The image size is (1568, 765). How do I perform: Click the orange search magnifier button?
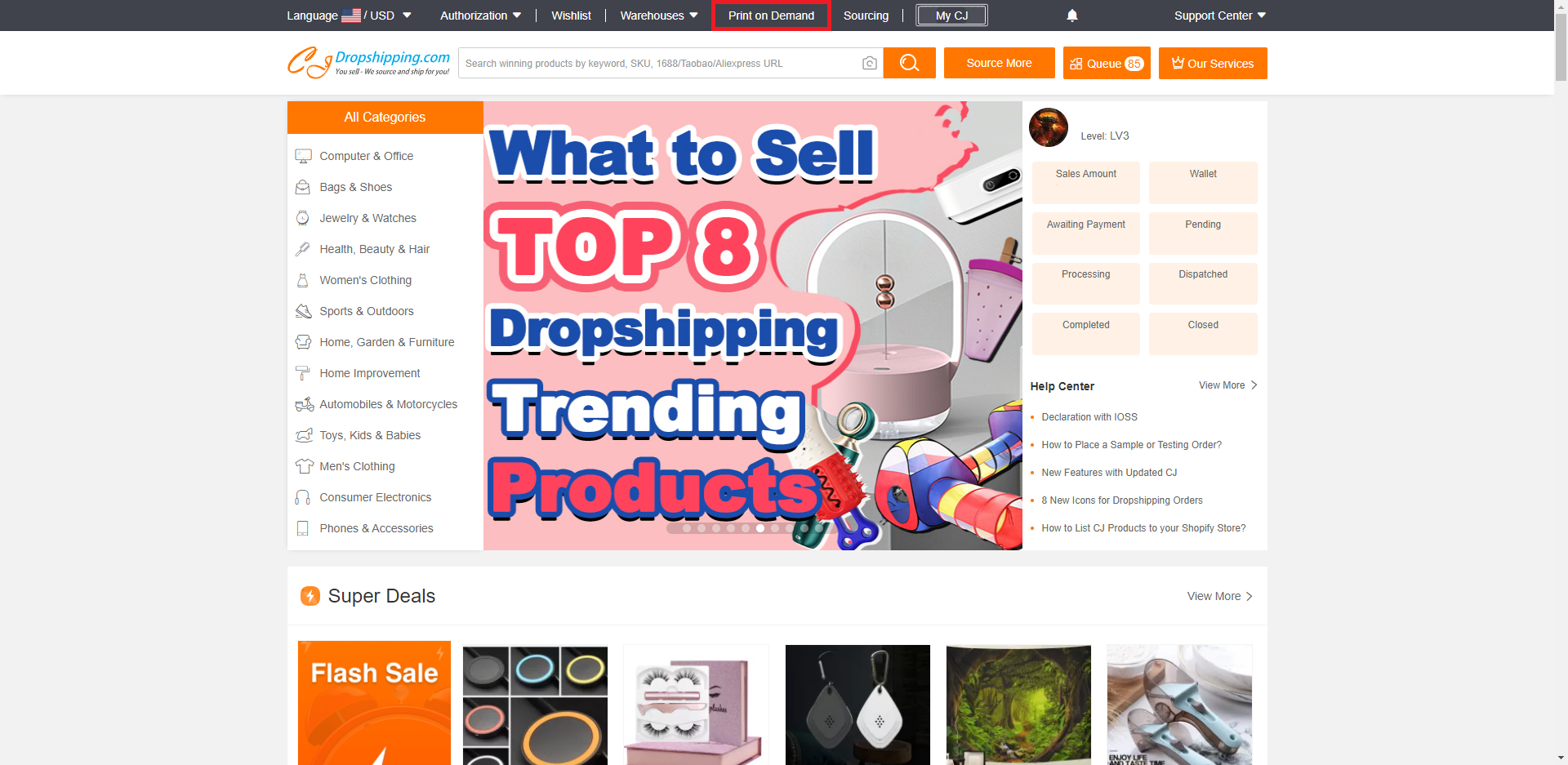(909, 63)
